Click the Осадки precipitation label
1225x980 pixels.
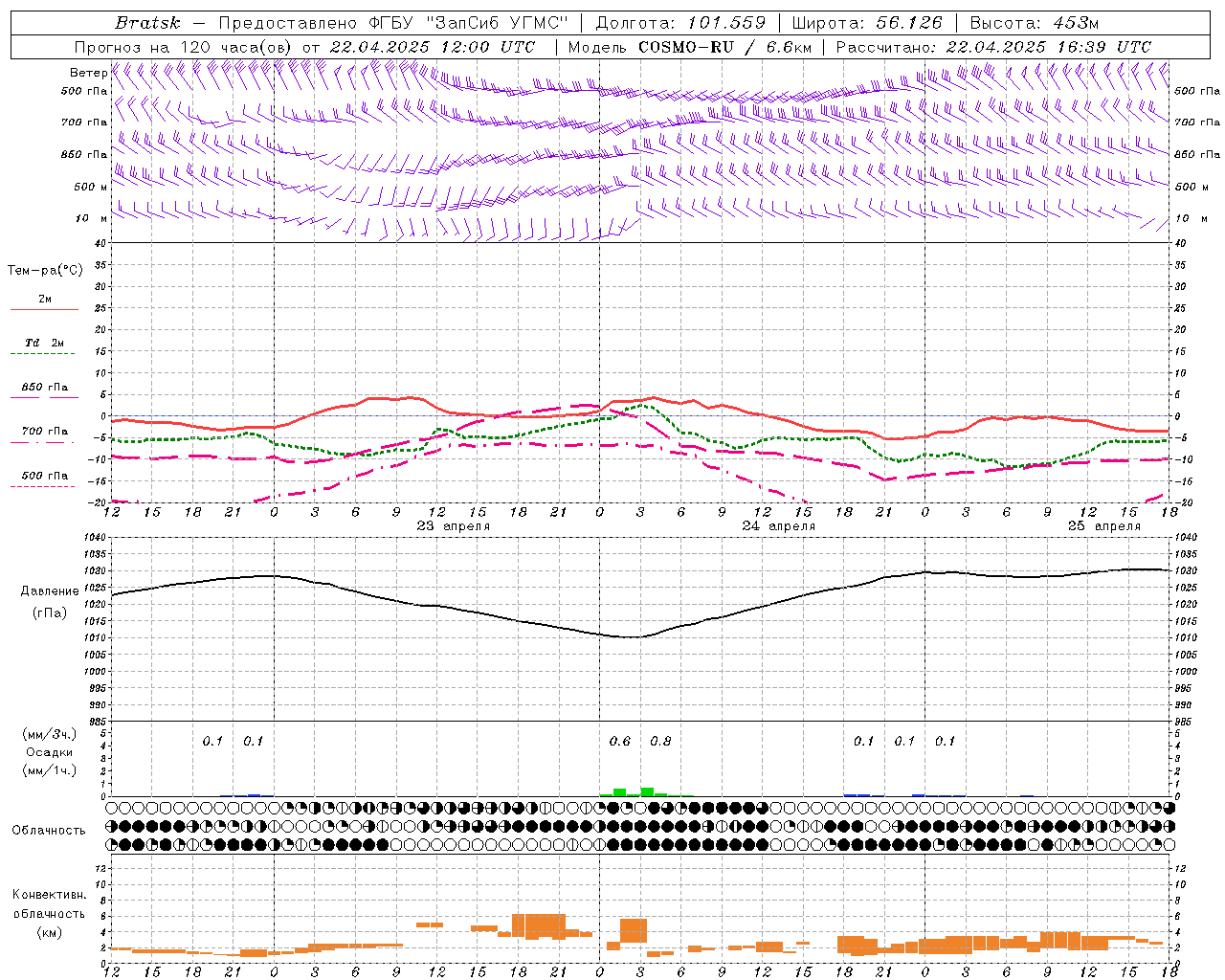click(49, 752)
